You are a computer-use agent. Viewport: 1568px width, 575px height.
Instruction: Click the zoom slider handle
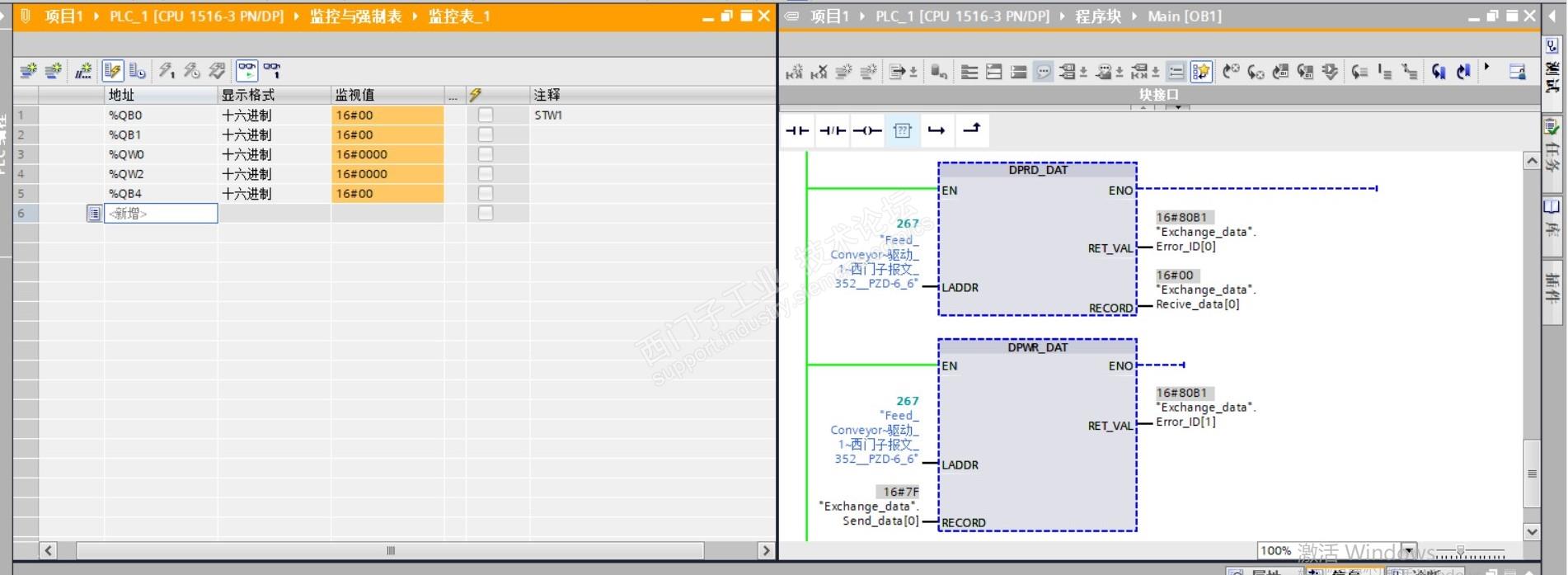click(1460, 551)
